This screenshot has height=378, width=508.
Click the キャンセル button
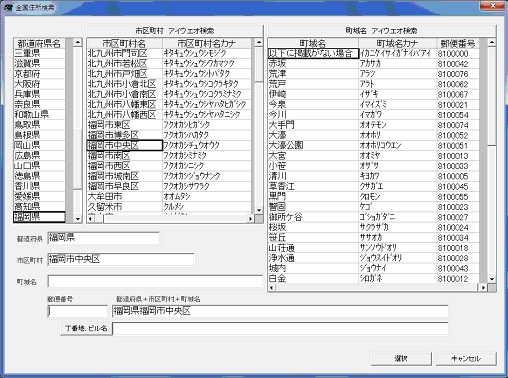tap(466, 359)
